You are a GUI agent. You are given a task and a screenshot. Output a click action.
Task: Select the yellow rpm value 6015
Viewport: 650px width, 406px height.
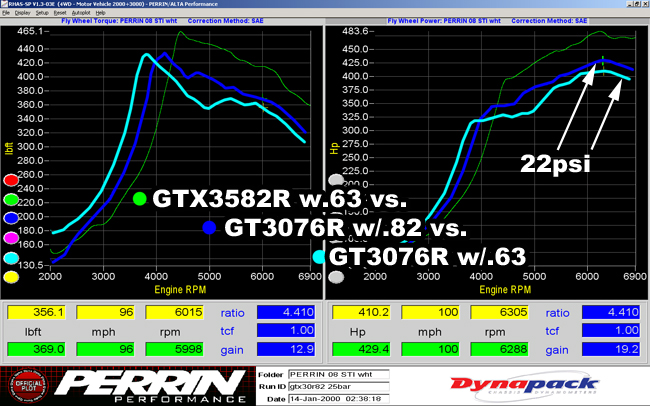[x=175, y=312]
